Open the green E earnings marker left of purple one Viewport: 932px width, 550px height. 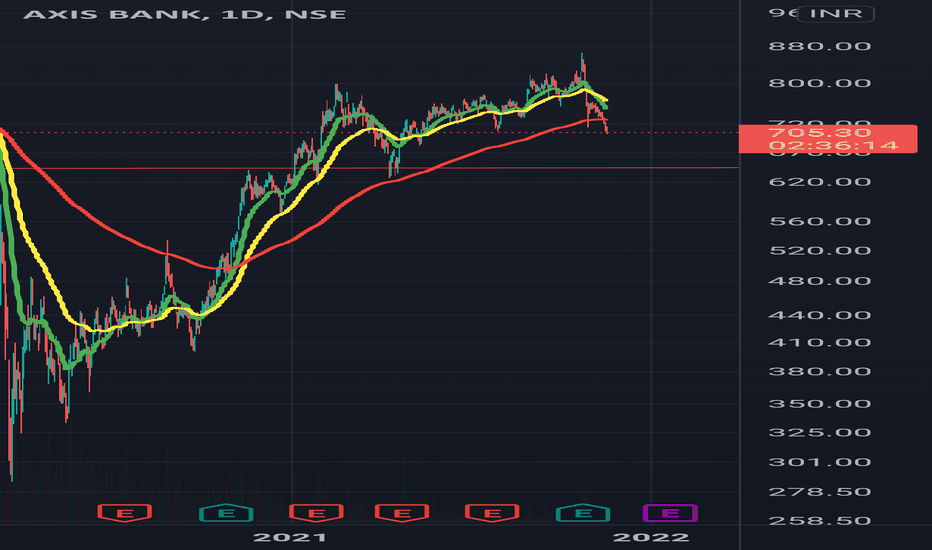[583, 513]
